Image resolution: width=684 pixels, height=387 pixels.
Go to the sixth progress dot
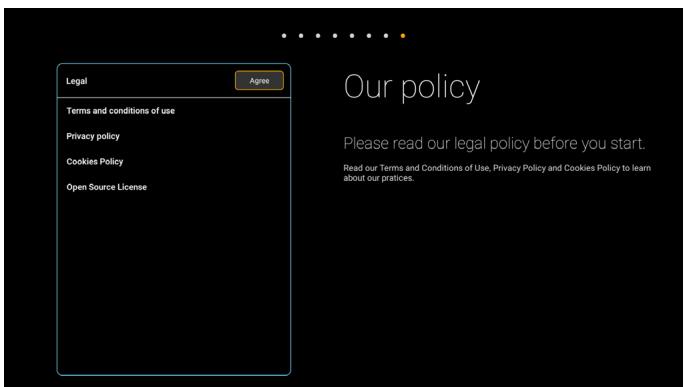[x=369, y=36]
